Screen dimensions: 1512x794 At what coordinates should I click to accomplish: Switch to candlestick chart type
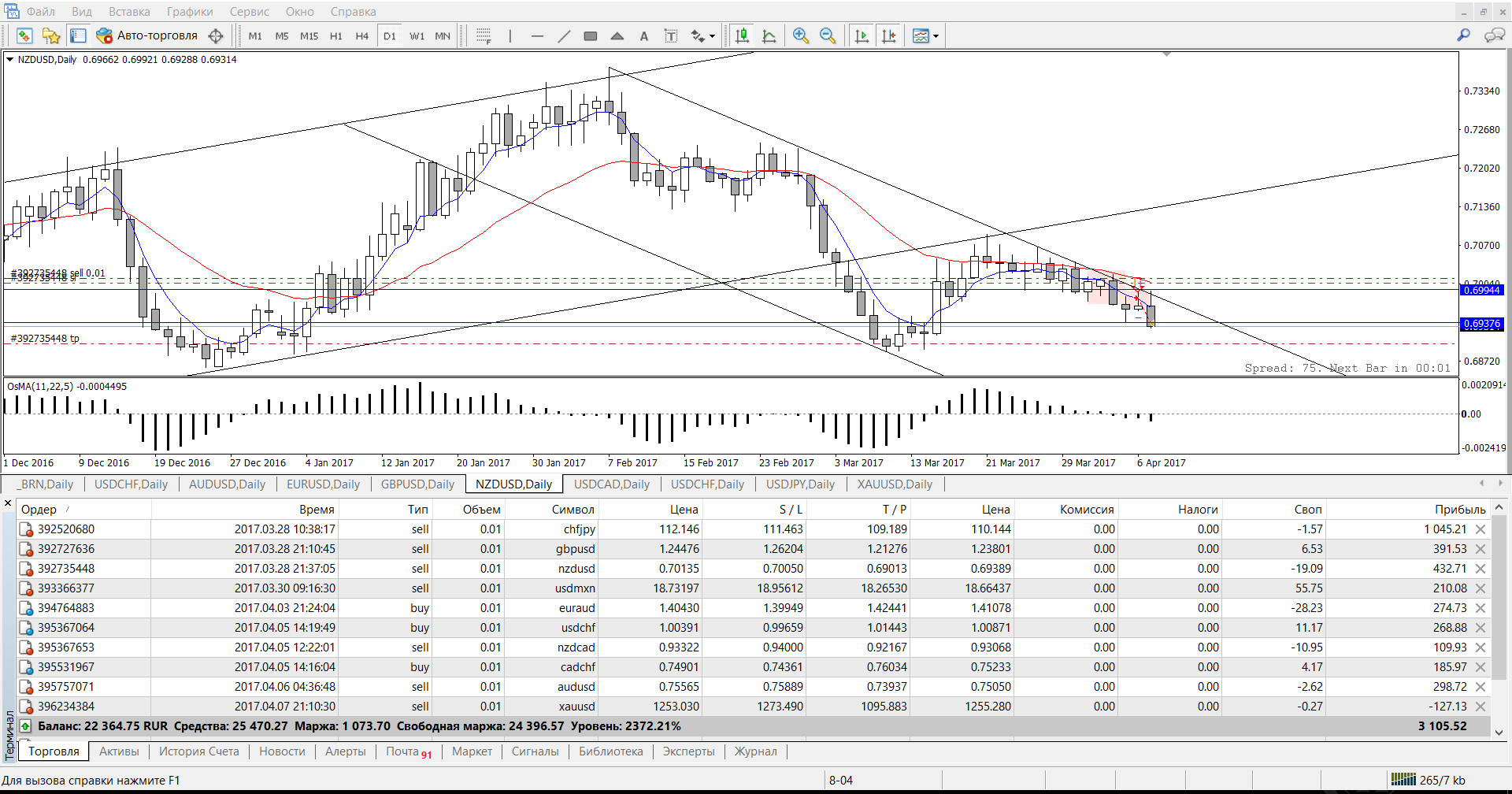pos(742,35)
